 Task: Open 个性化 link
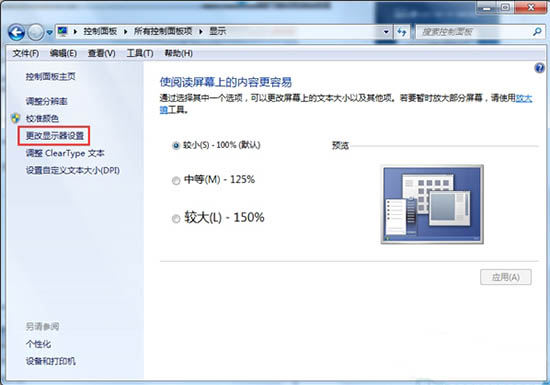coord(38,344)
